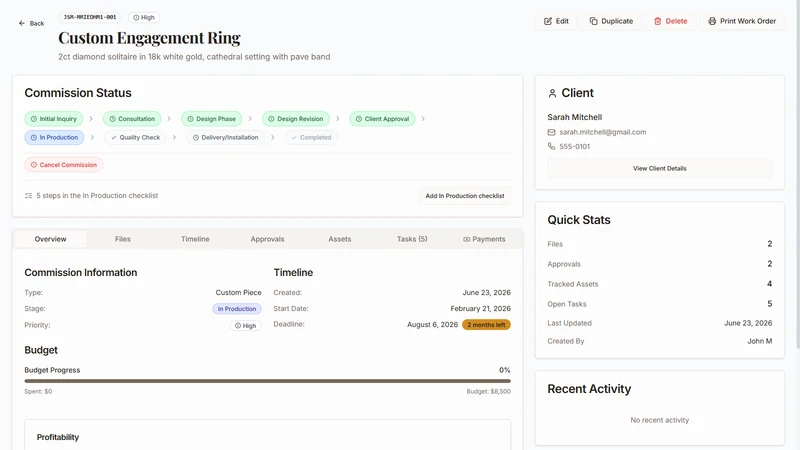Click View Client Details

pyautogui.click(x=660, y=168)
